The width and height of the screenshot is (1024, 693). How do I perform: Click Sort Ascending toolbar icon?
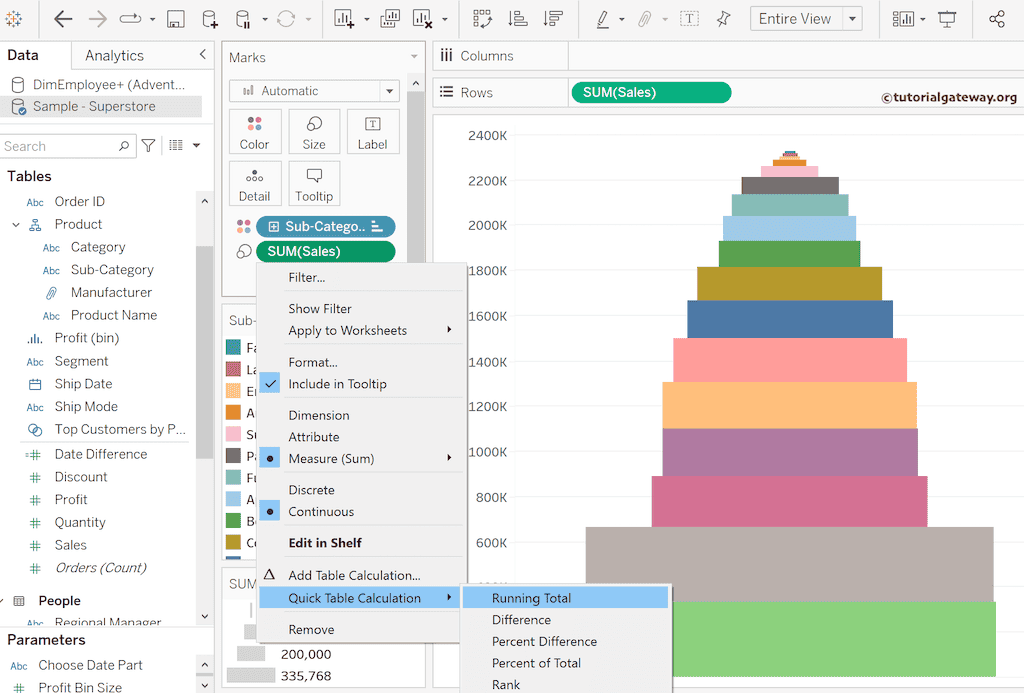click(517, 19)
